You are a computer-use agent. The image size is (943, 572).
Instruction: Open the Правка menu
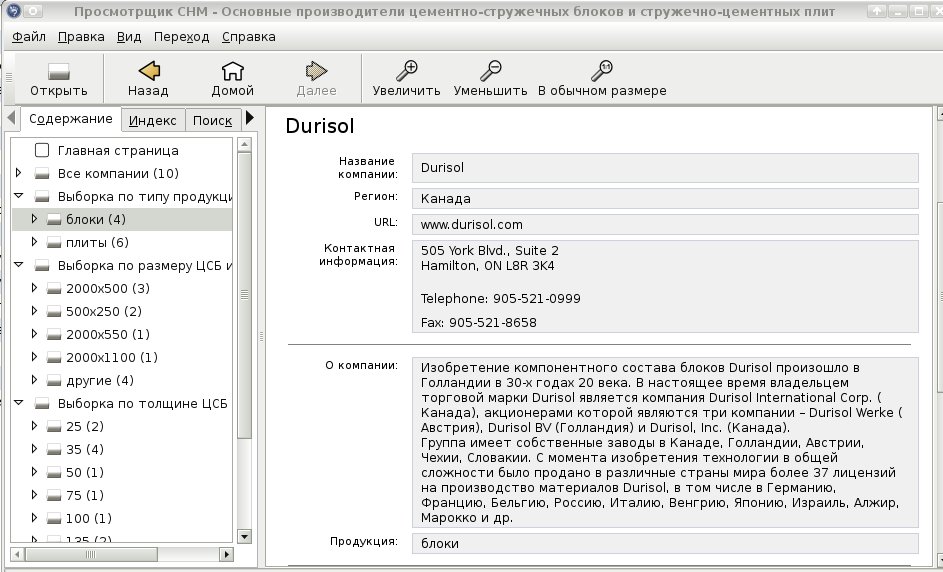coord(81,37)
